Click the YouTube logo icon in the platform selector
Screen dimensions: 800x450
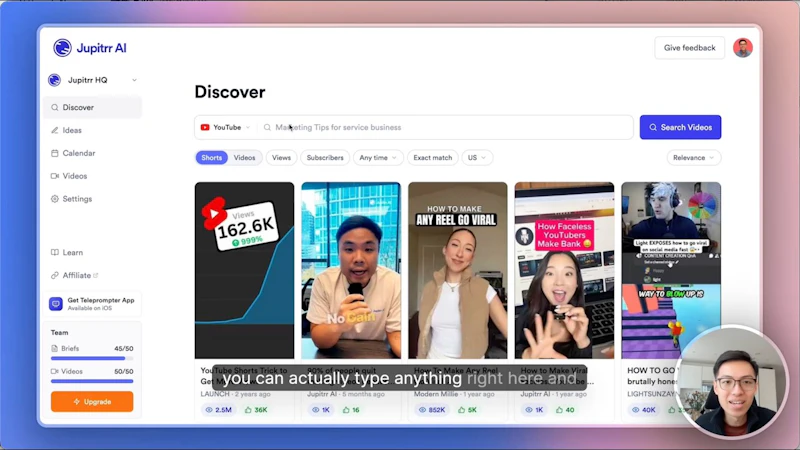[205, 128]
